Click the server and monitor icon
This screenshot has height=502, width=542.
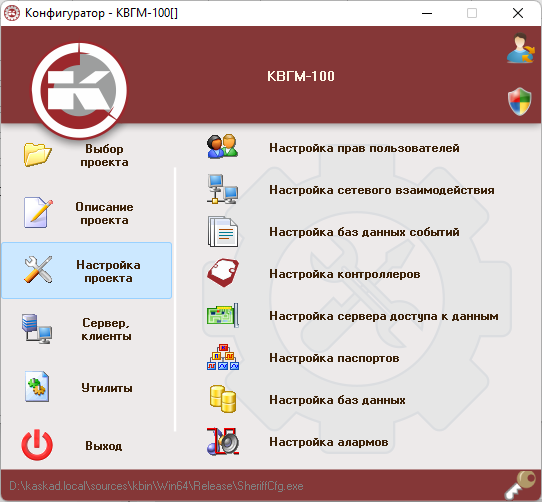[x=37, y=328]
